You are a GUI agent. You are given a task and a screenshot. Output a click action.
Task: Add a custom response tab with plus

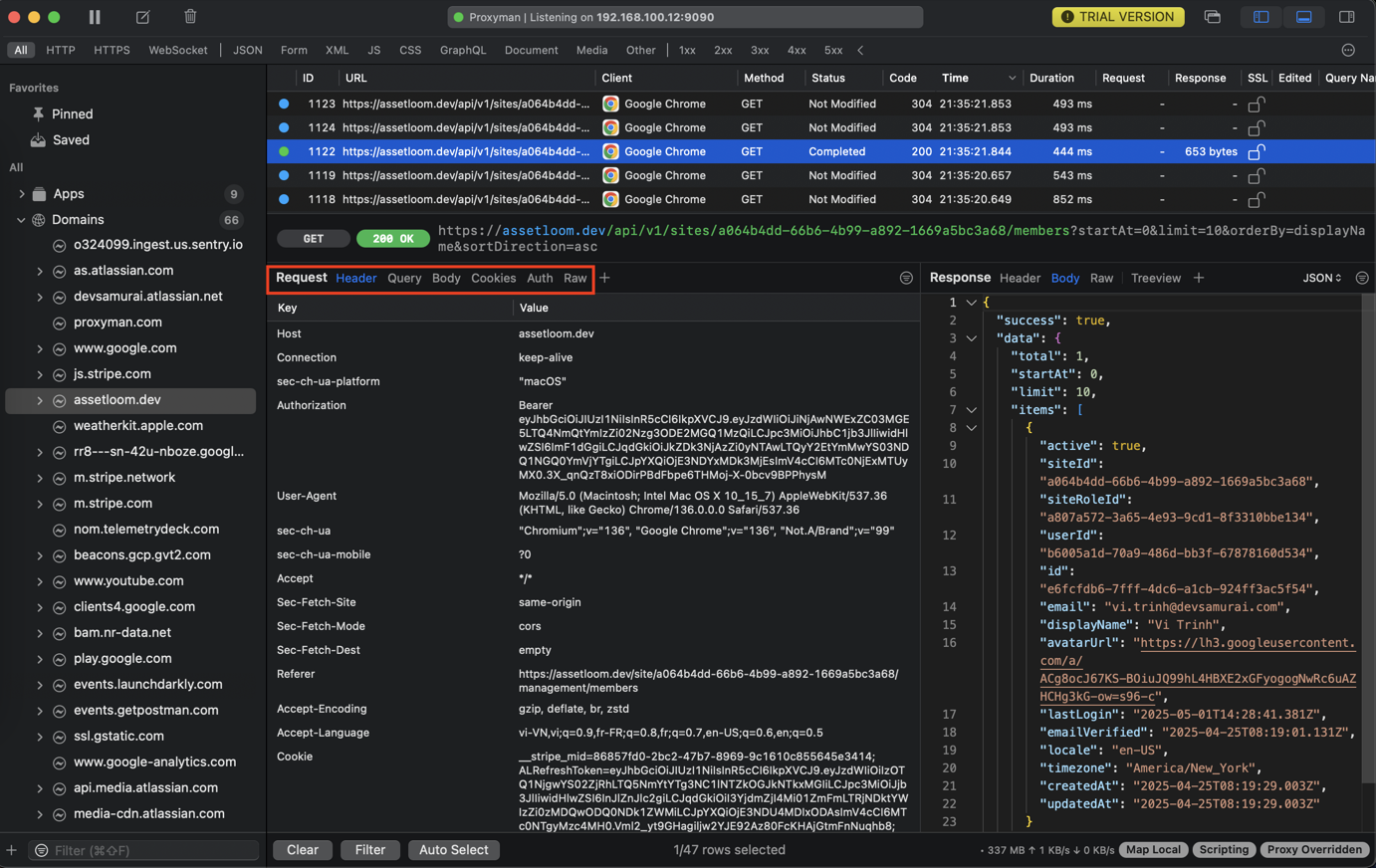coord(1199,279)
